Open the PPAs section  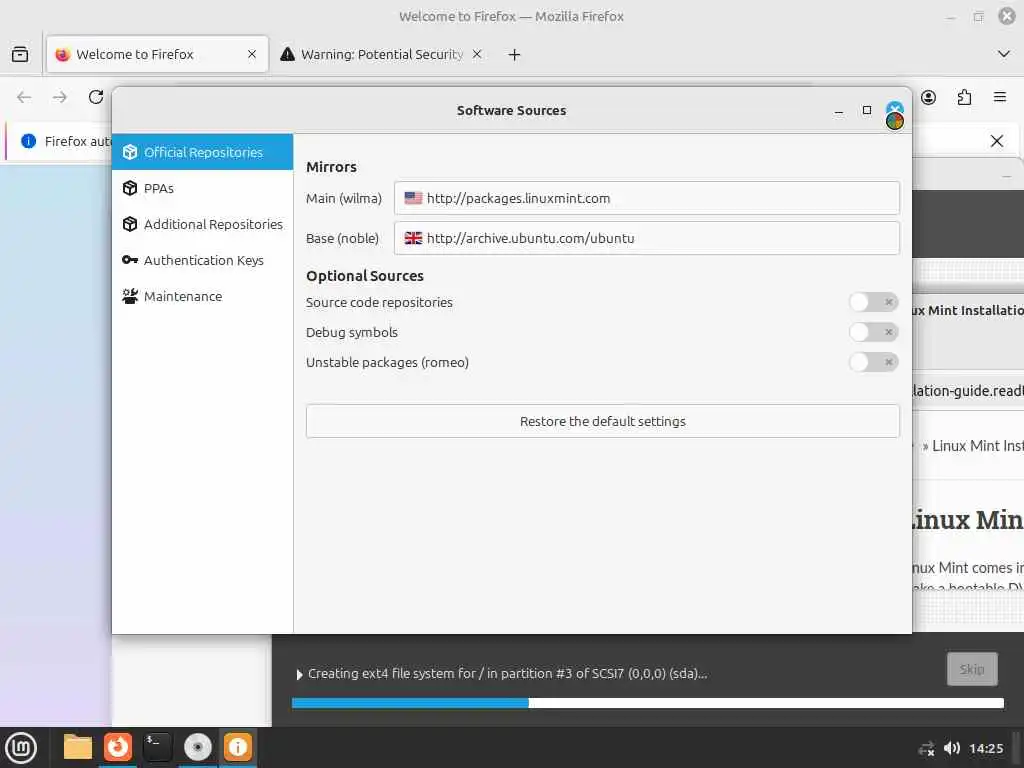point(202,188)
